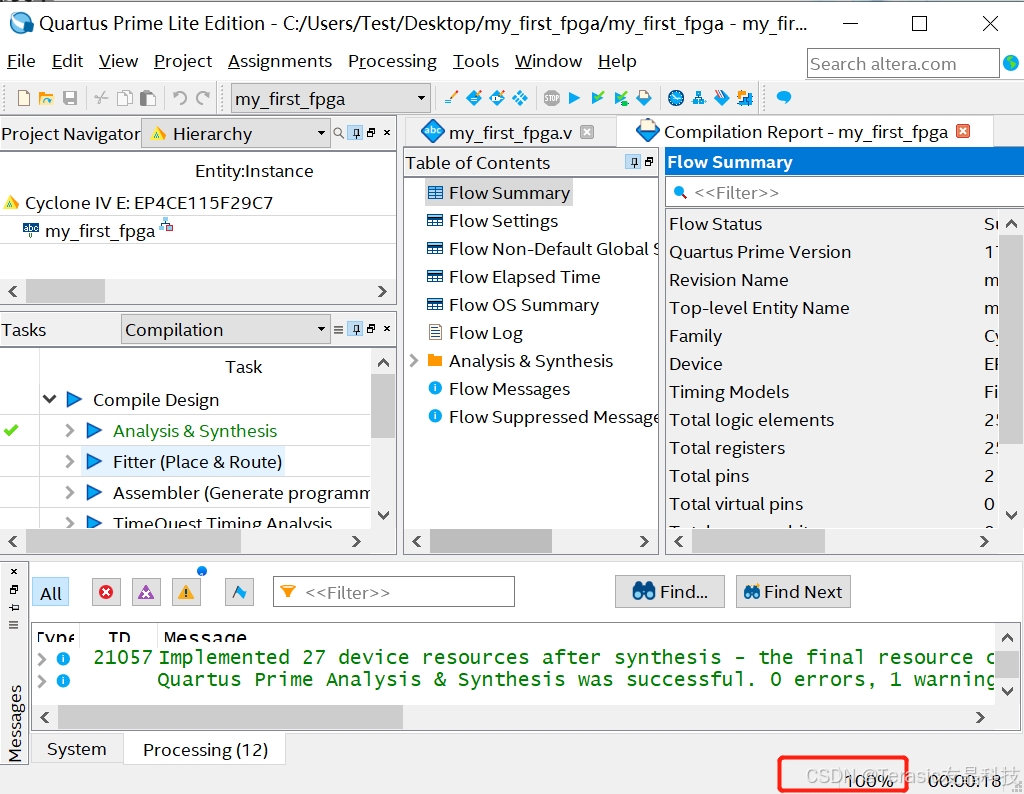
Task: Click the blue speech bubble help icon
Action: point(784,98)
